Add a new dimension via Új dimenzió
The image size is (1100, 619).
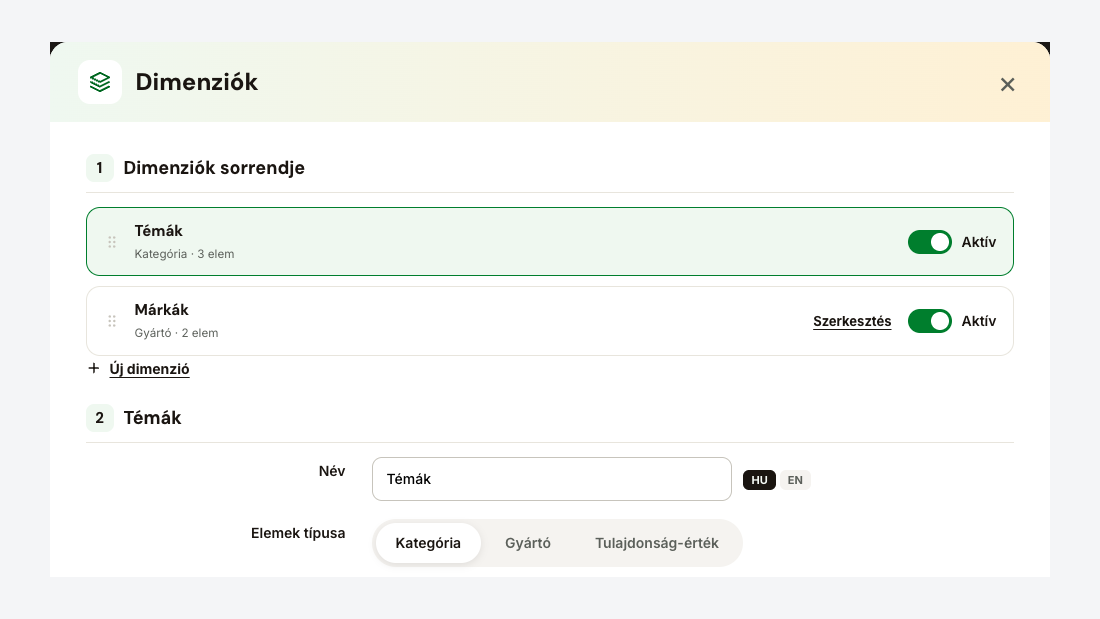149,369
